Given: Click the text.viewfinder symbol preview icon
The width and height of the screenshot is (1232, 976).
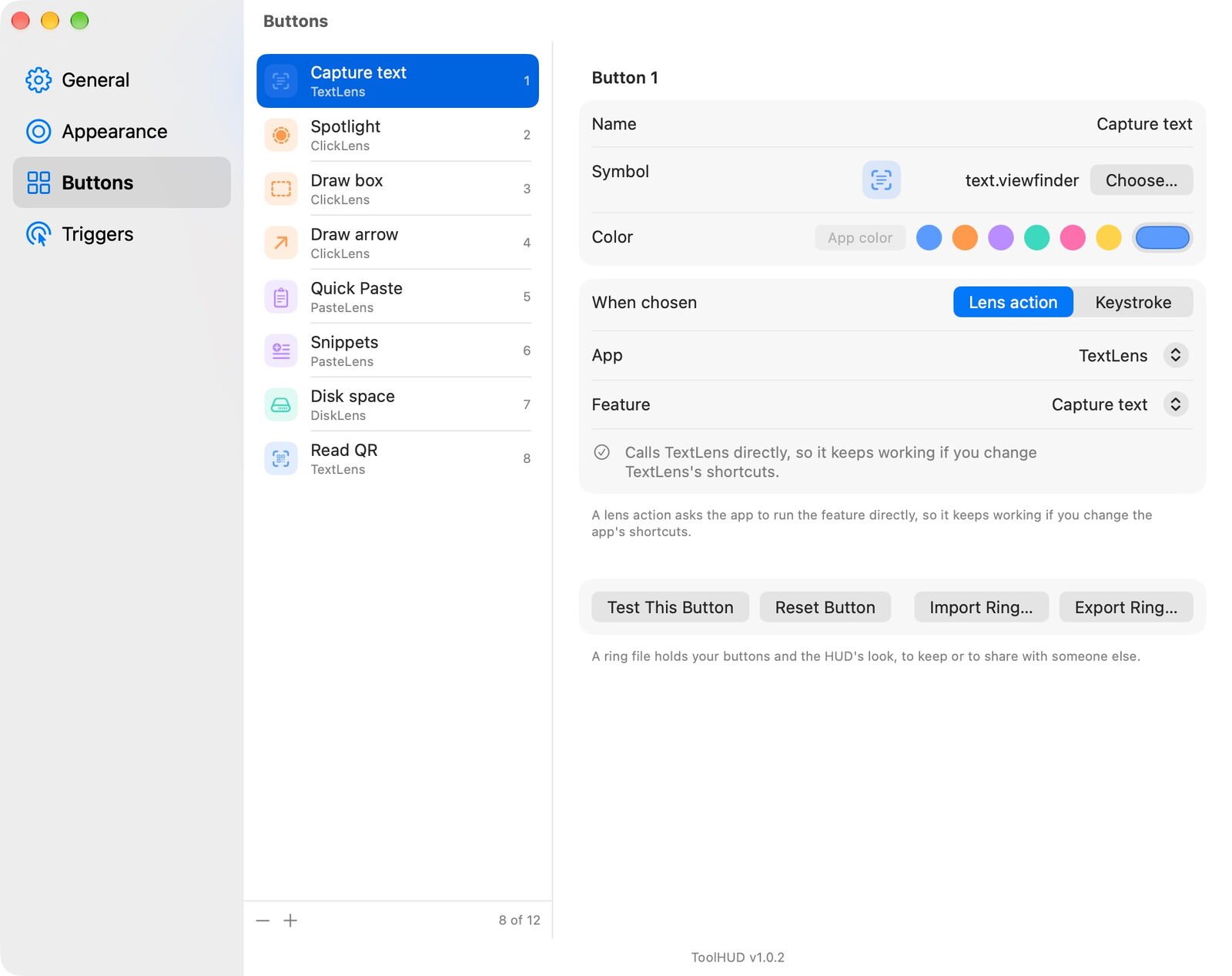Looking at the screenshot, I should click(881, 180).
